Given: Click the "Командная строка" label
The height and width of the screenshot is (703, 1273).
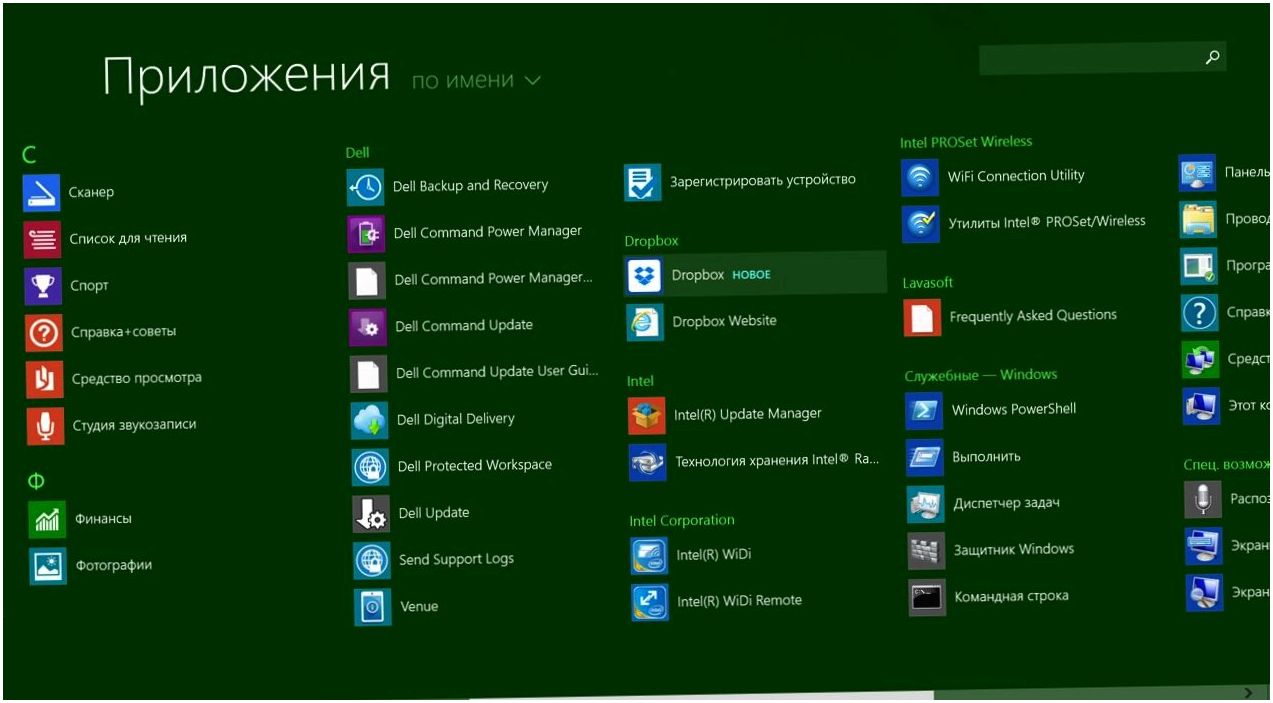Looking at the screenshot, I should pos(1011,596).
